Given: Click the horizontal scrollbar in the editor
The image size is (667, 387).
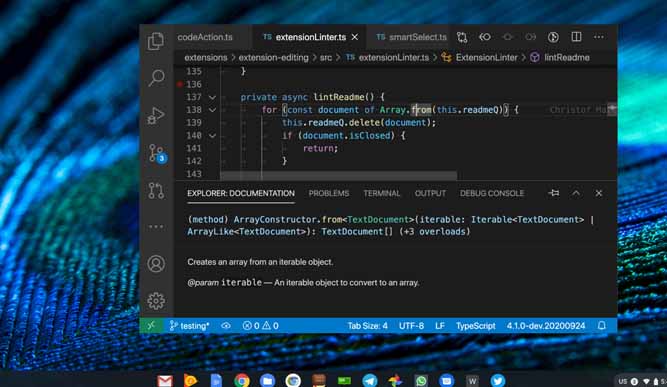Looking at the screenshot, I should (339, 176).
